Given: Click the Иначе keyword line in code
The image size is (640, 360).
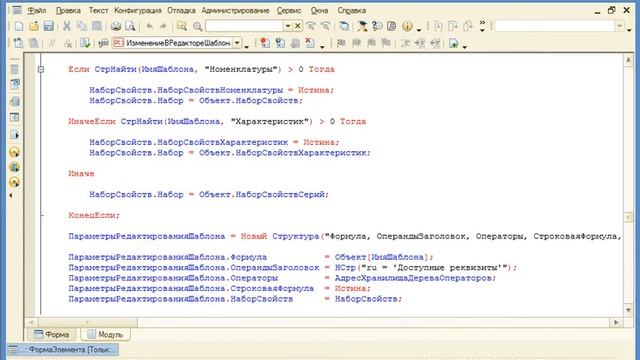Looking at the screenshot, I should (x=81, y=174).
